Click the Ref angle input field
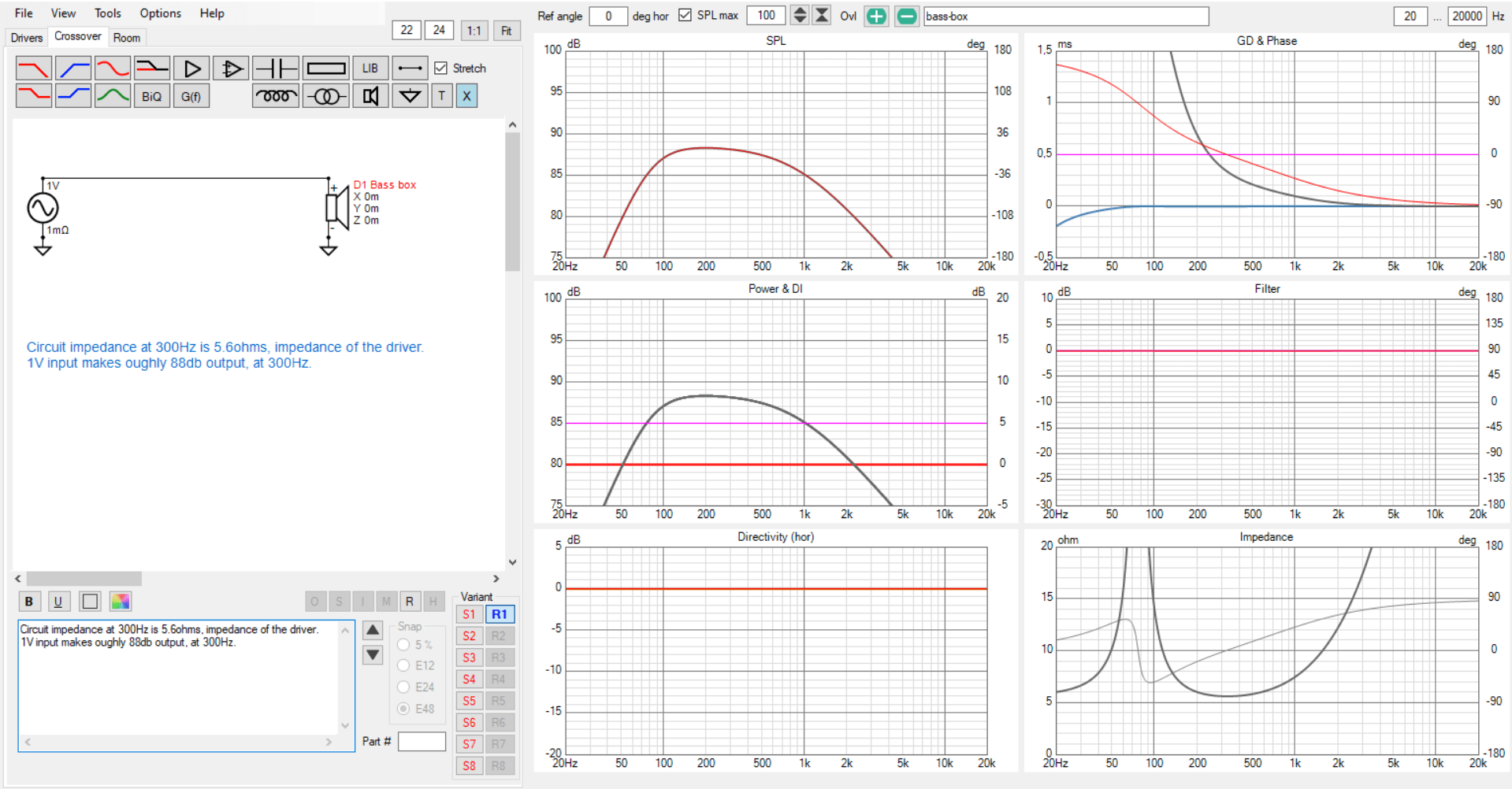Image resolution: width=1512 pixels, height=789 pixels. click(x=607, y=16)
